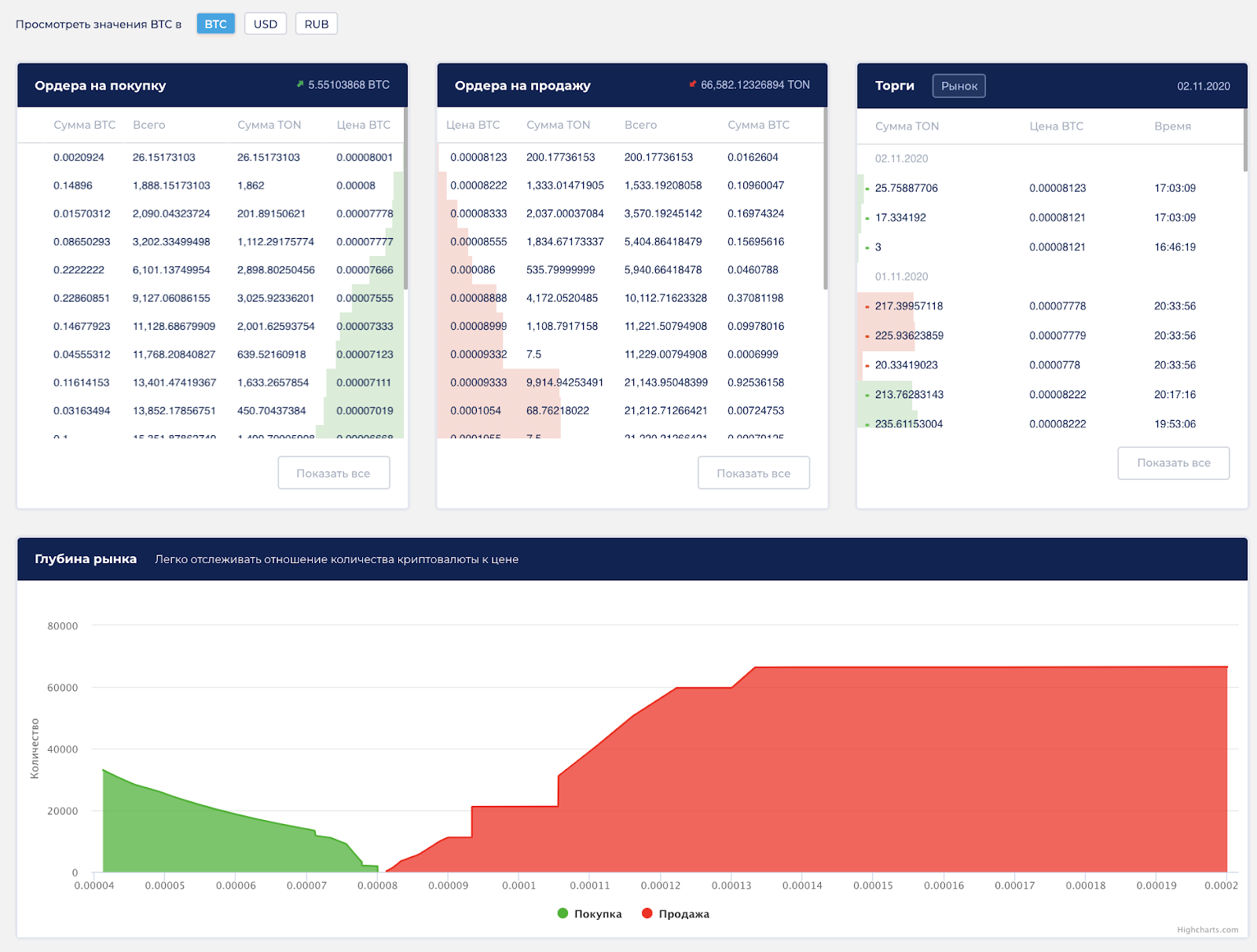
Task: Switch displayed values to BTC
Action: 215,24
